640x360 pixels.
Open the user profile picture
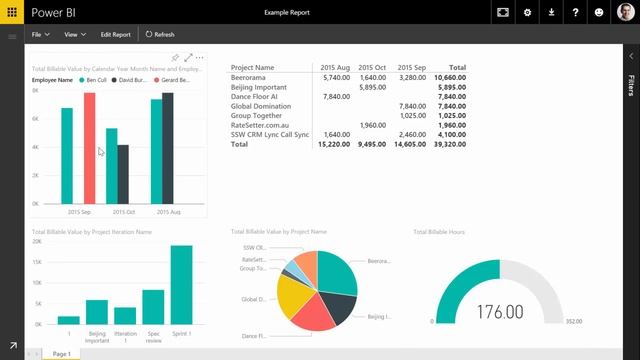(x=626, y=12)
